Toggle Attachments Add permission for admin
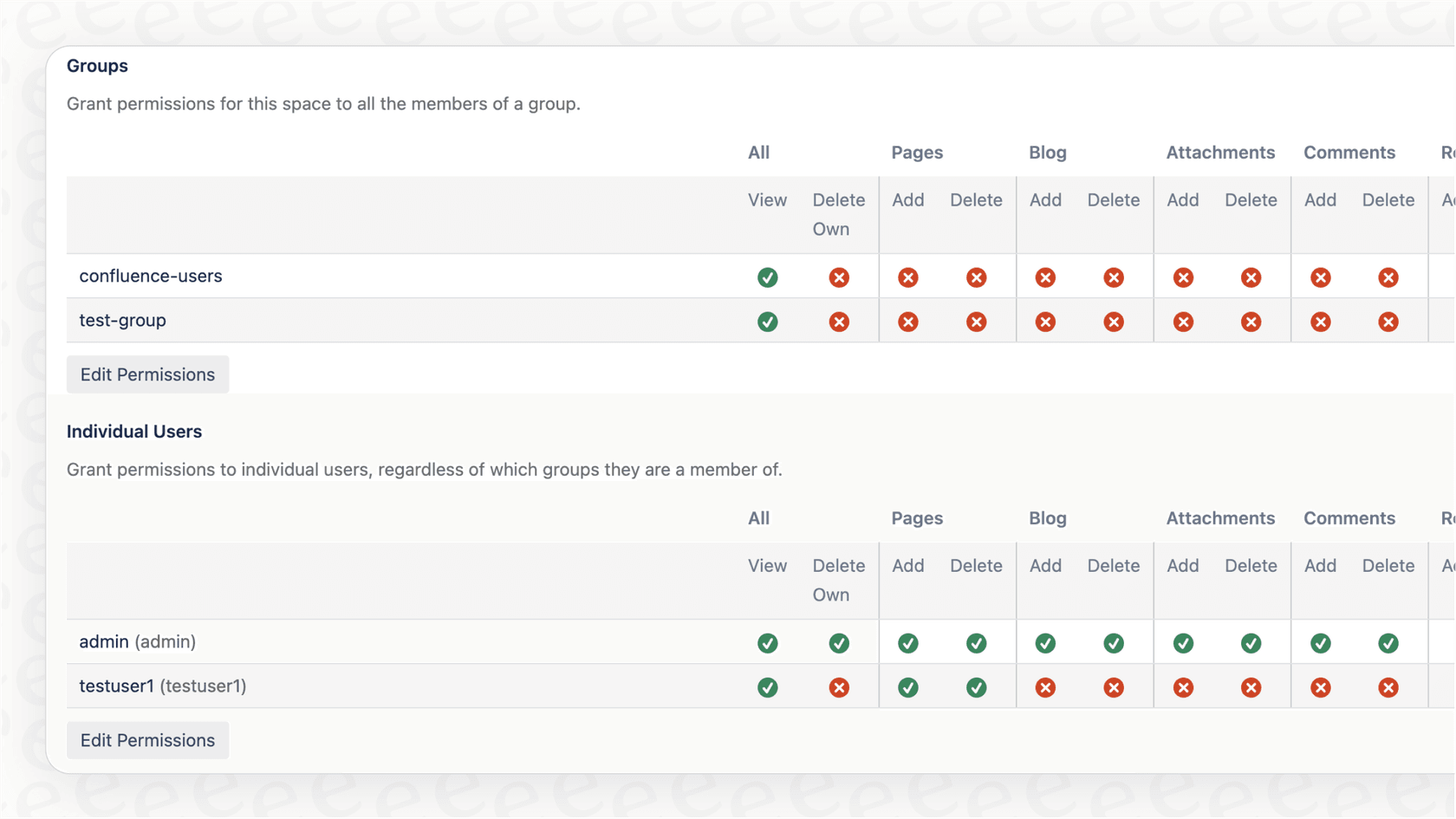This screenshot has width=1456, height=819. pyautogui.click(x=1183, y=642)
